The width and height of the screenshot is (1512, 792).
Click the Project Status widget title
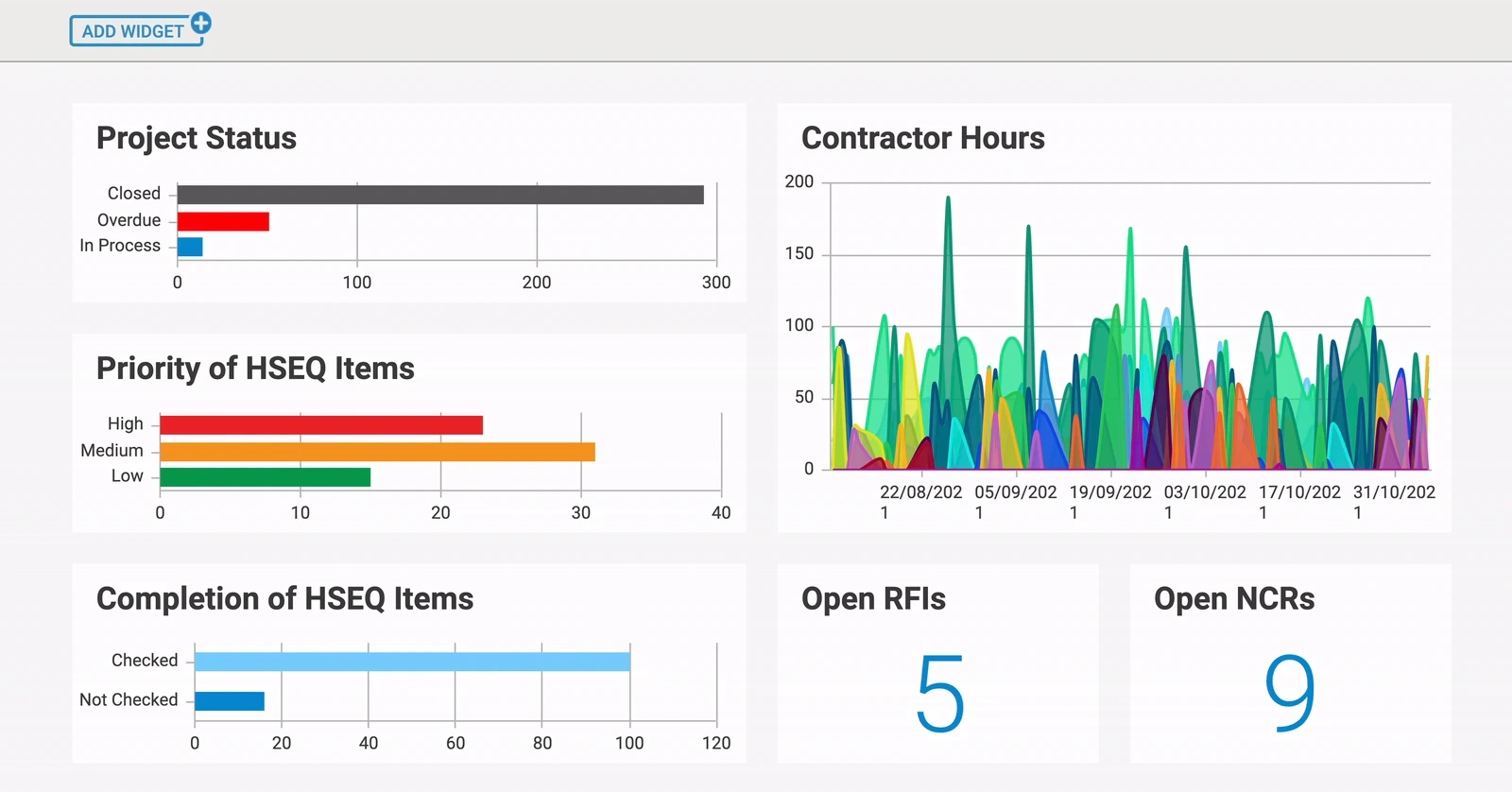coord(197,138)
